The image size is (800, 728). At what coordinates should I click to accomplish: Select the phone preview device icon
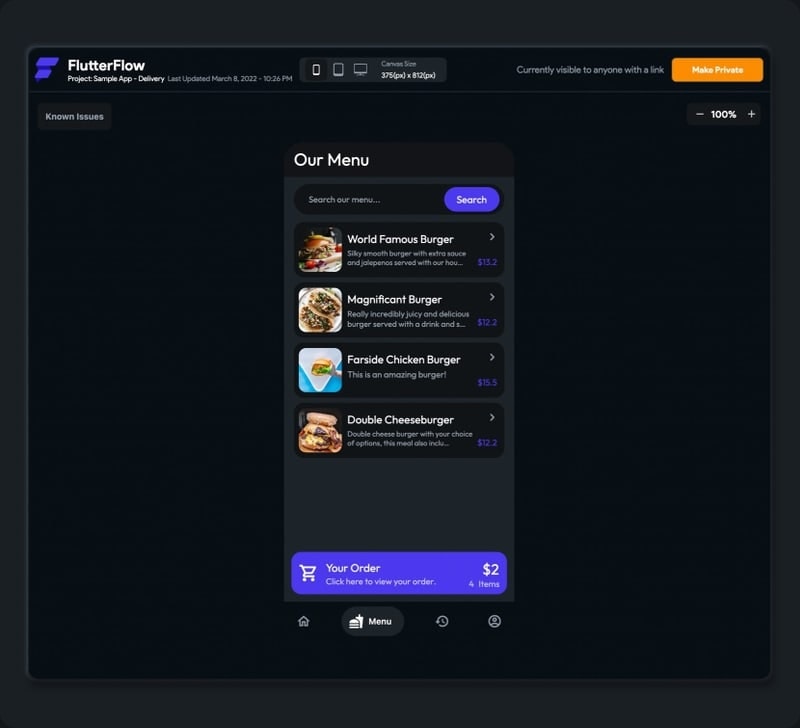pyautogui.click(x=316, y=69)
